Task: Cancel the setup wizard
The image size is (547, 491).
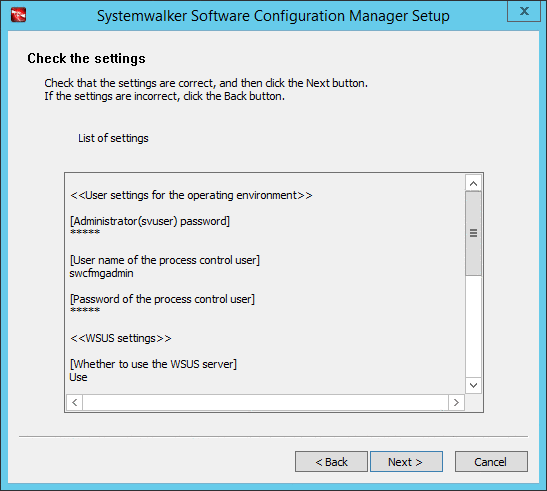Action: [491, 461]
